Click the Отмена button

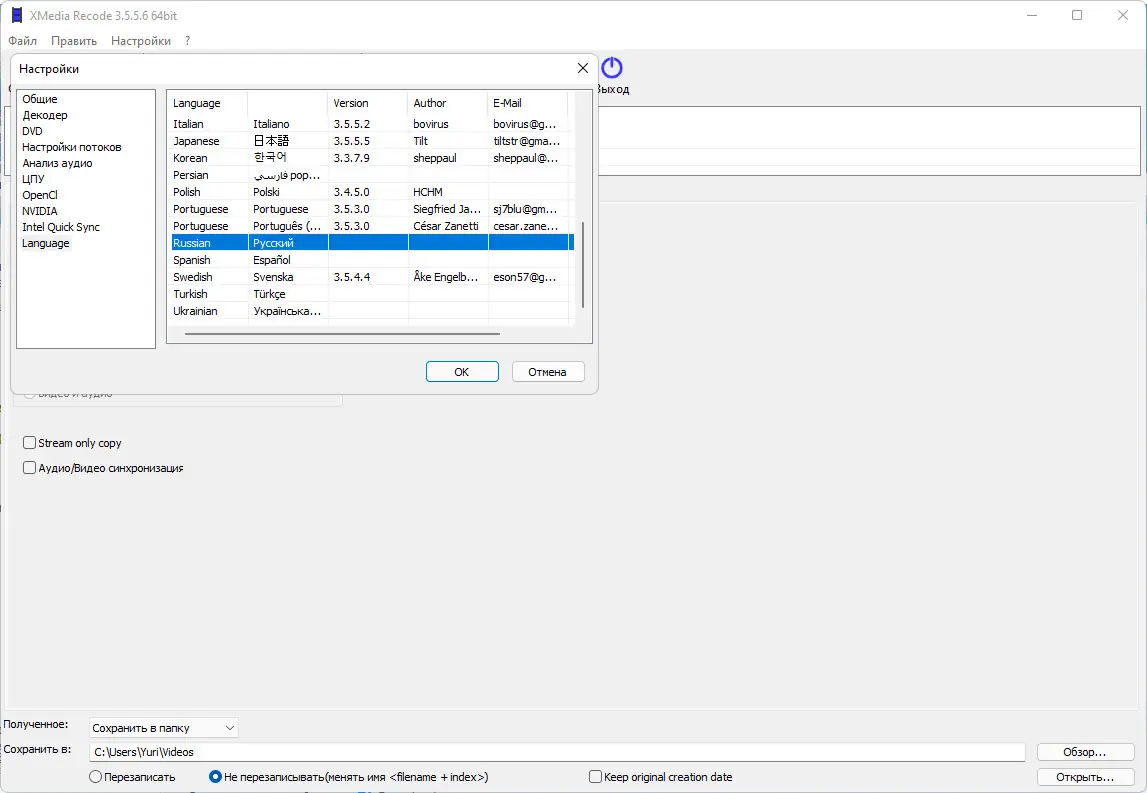548,372
